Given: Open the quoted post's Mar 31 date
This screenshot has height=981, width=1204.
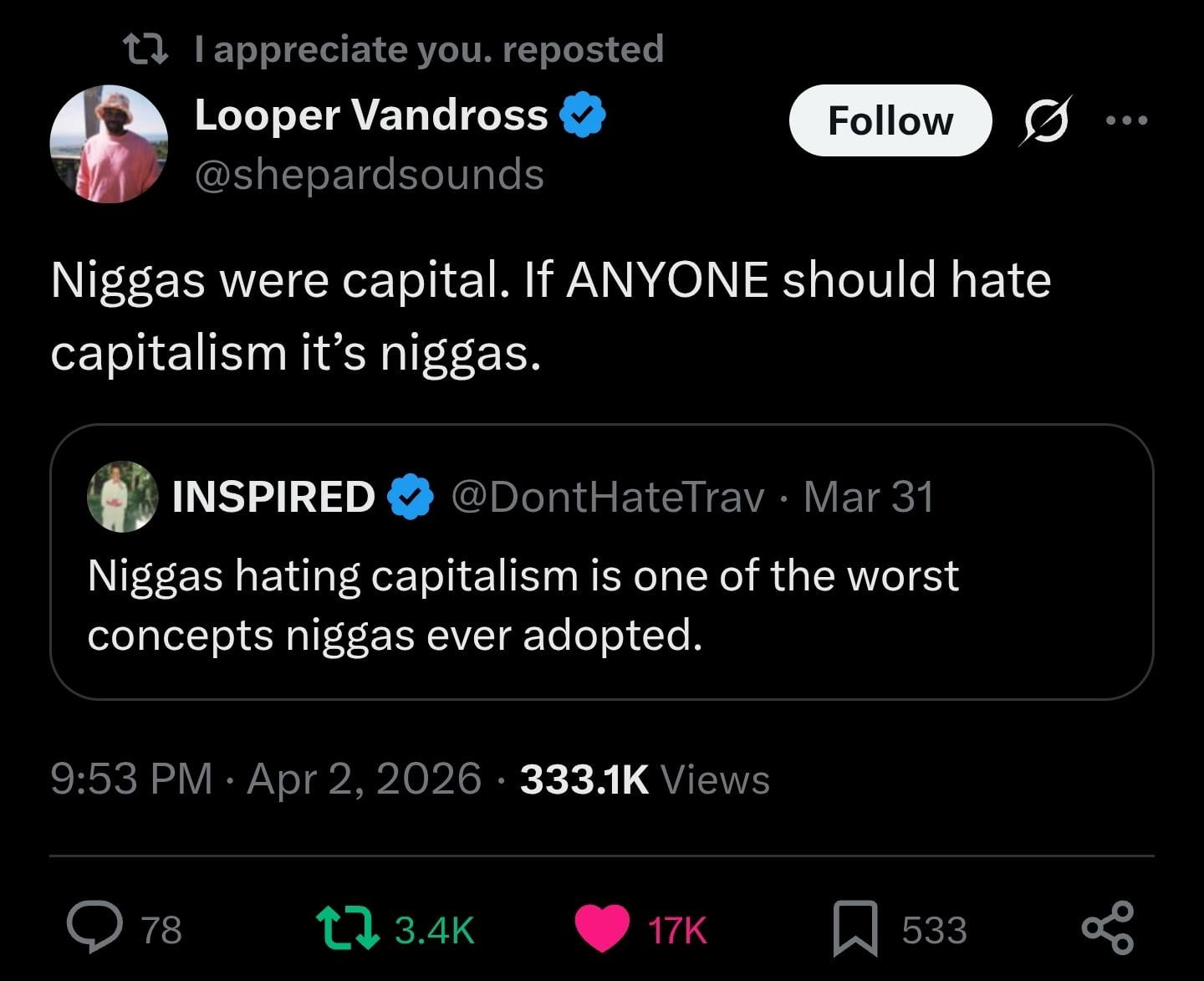Looking at the screenshot, I should (x=869, y=497).
